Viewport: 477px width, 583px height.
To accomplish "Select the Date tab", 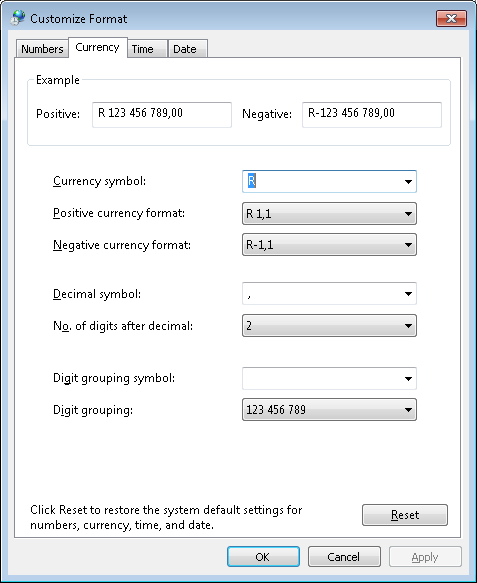I will click(188, 49).
